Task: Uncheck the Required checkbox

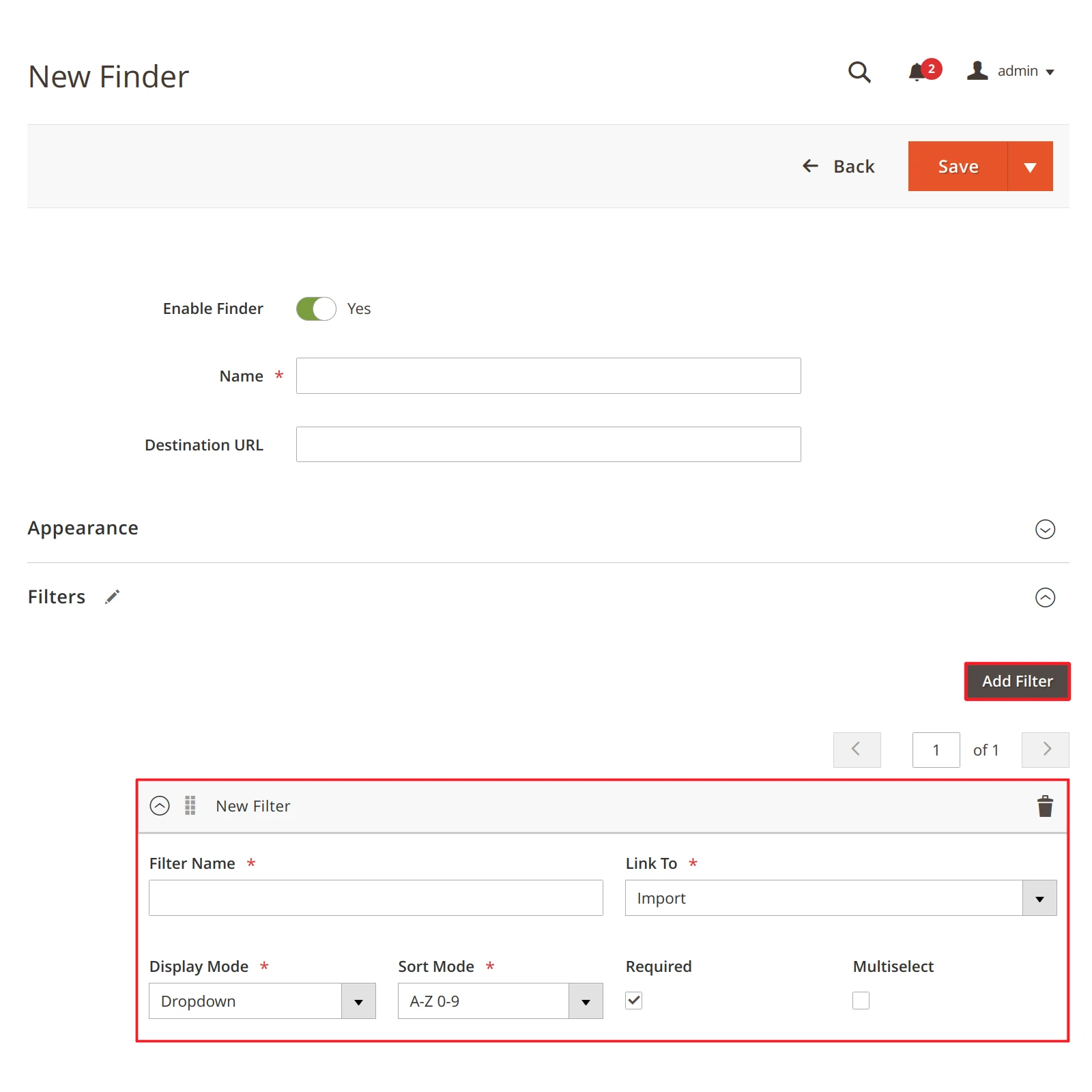Action: [633, 1001]
